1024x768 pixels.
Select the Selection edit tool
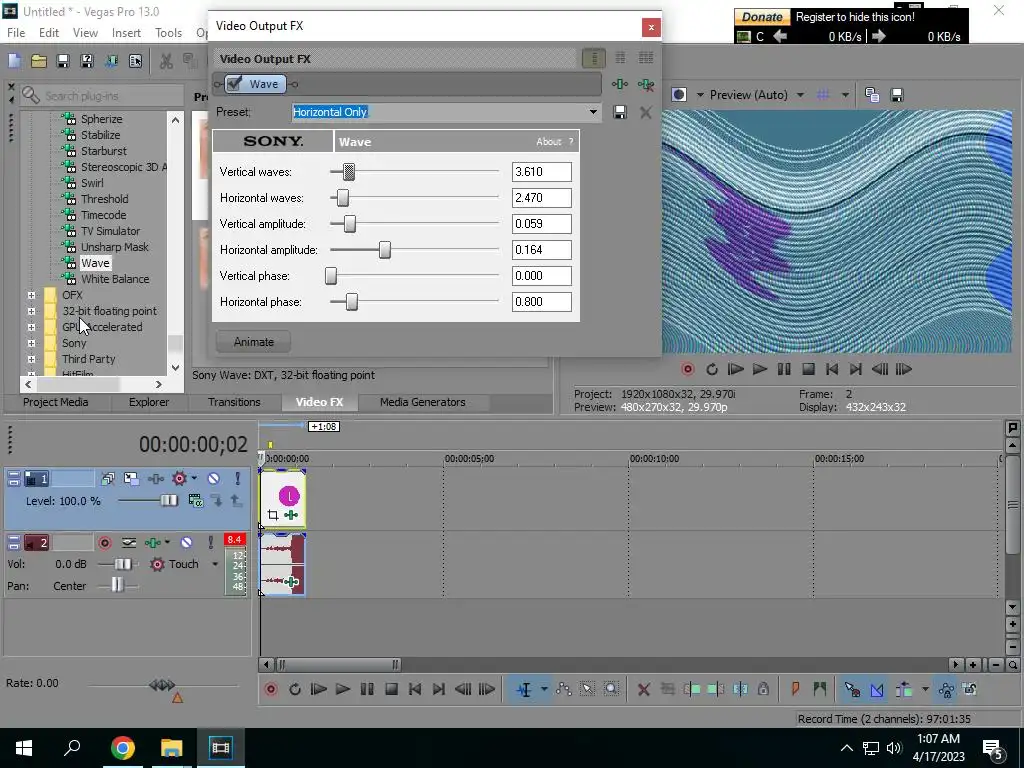click(x=587, y=689)
